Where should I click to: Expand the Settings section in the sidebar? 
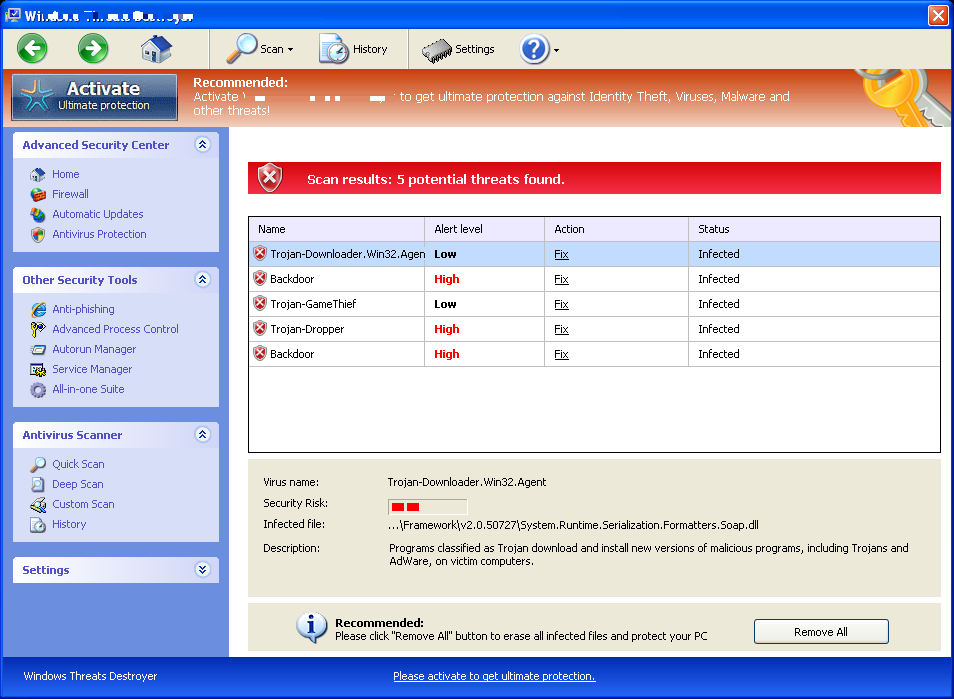pyautogui.click(x=202, y=569)
